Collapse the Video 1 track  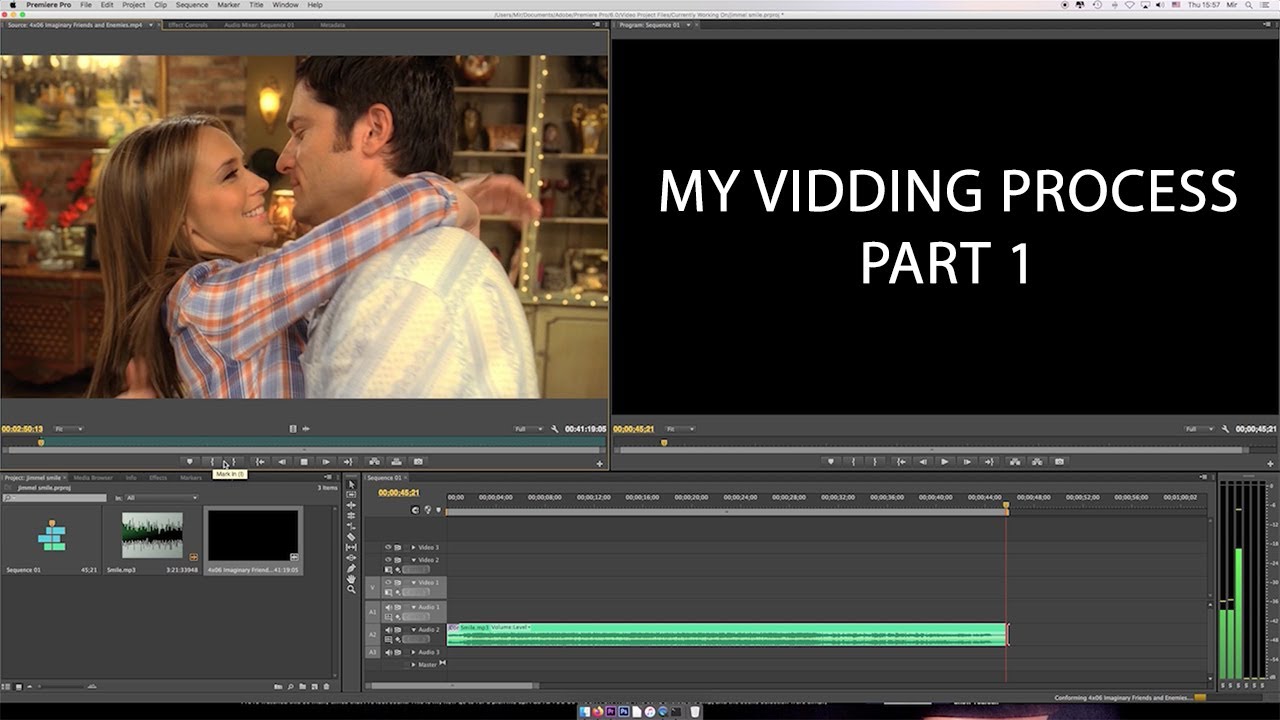(413, 582)
